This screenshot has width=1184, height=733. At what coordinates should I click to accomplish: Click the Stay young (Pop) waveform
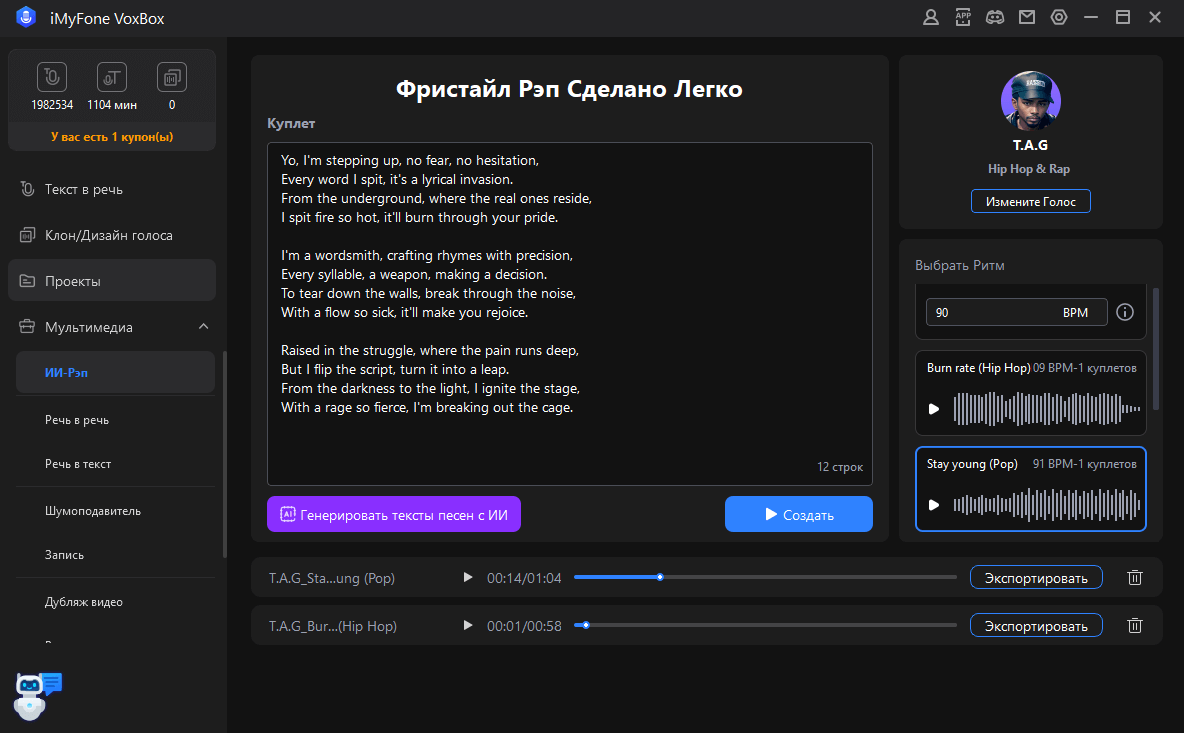coord(1047,505)
